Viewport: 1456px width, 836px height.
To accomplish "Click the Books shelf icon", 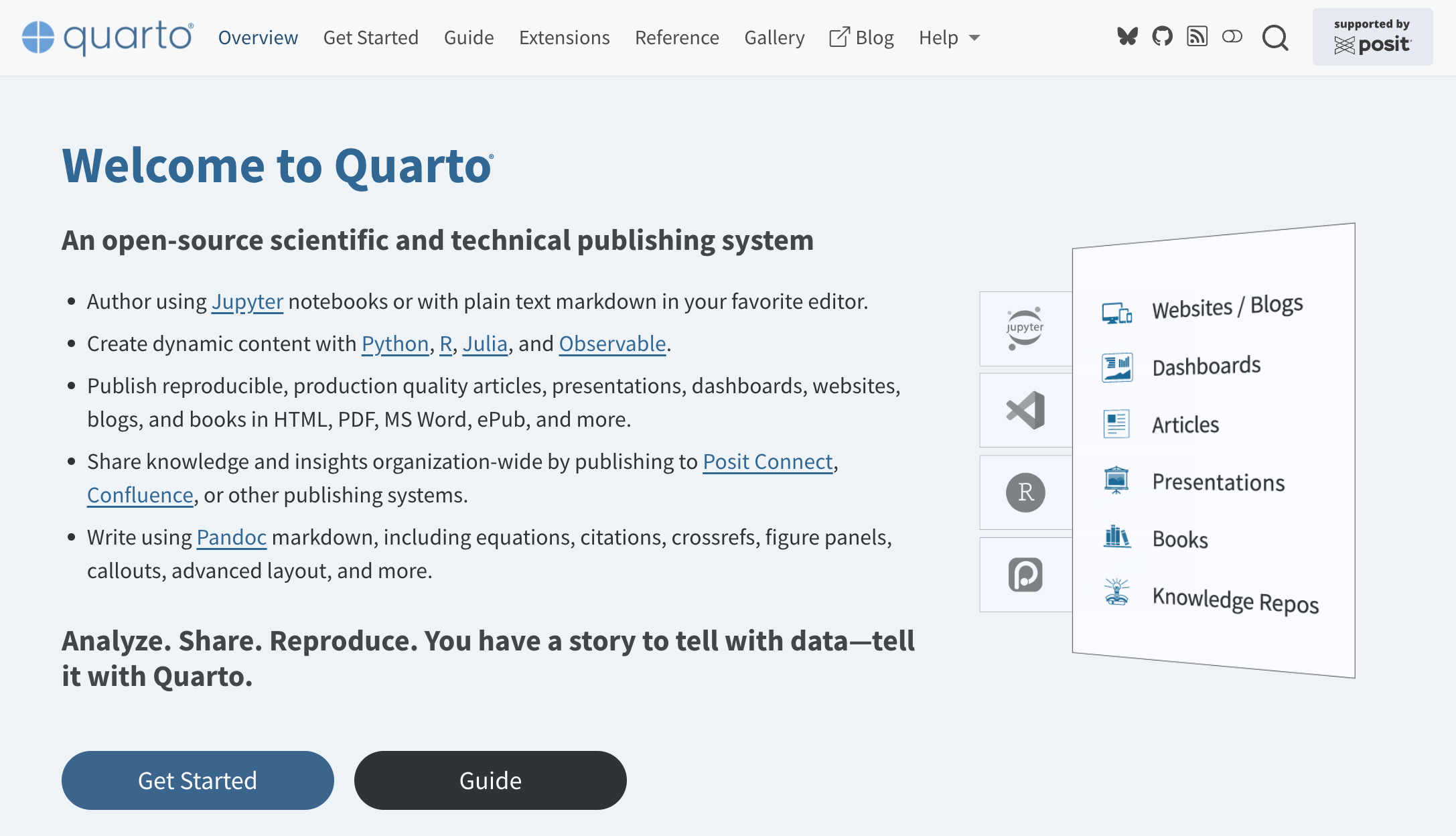I will tap(1116, 537).
